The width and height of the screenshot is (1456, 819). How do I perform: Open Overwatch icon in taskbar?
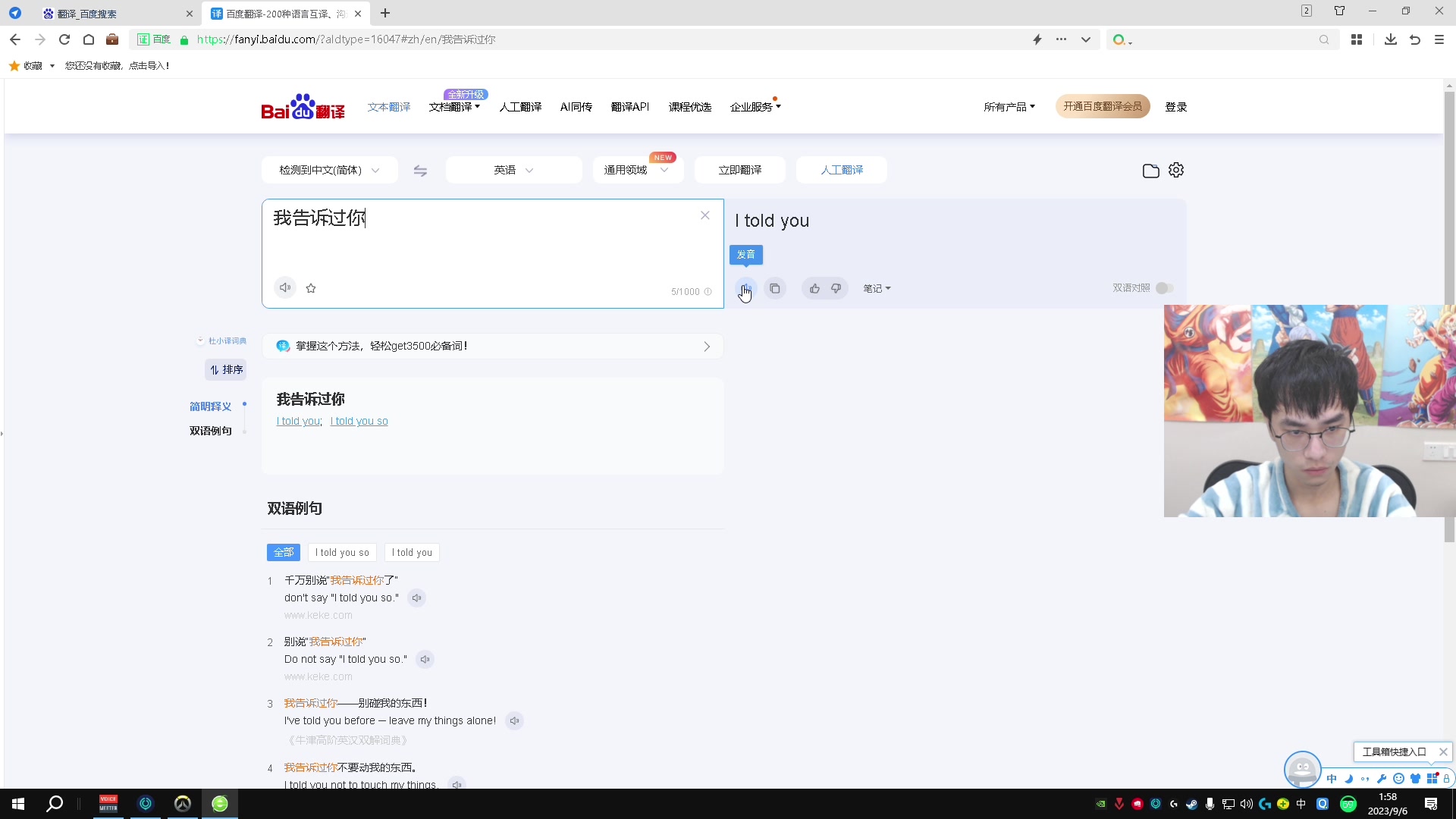[183, 804]
